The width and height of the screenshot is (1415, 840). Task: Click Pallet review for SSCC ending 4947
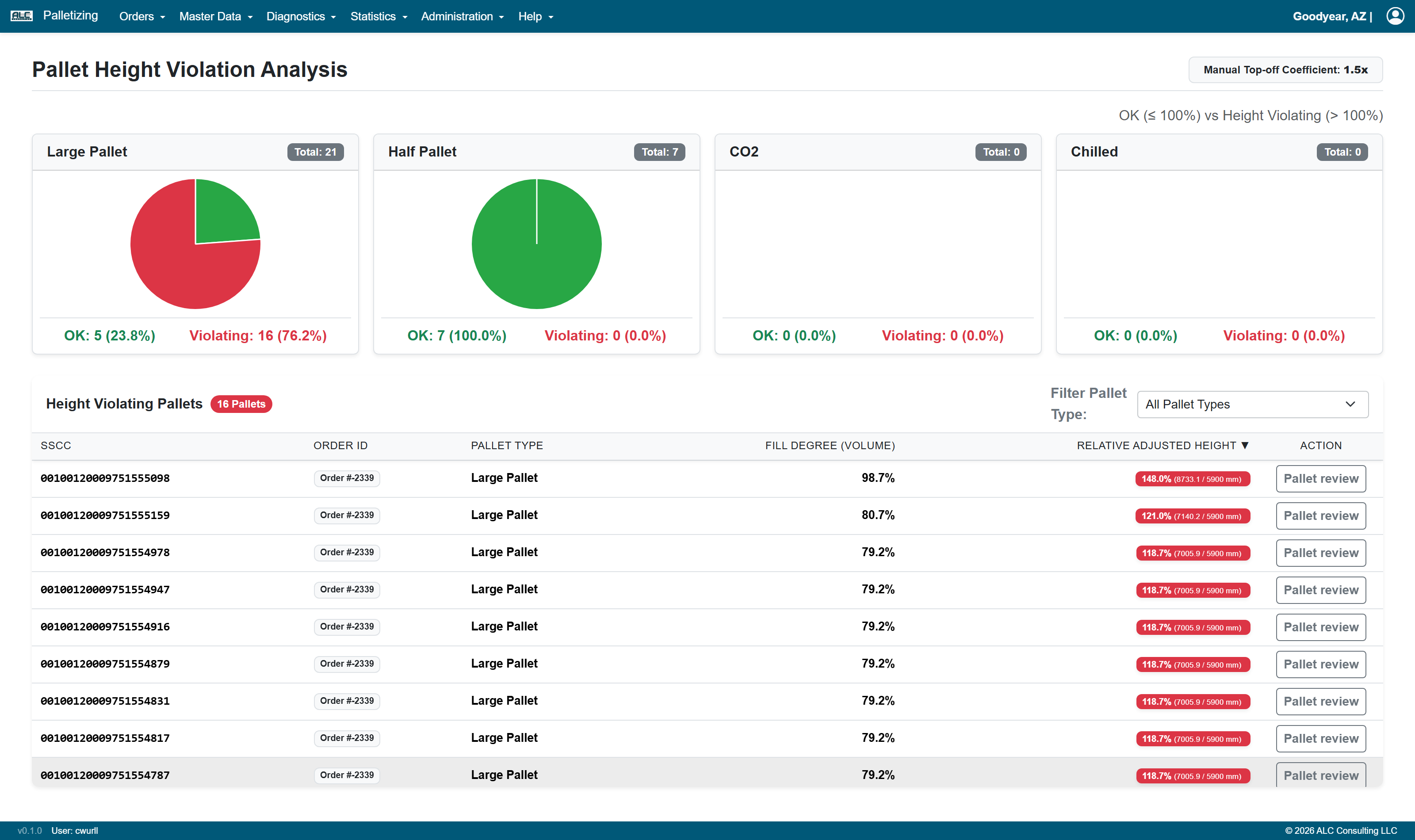pyautogui.click(x=1320, y=590)
